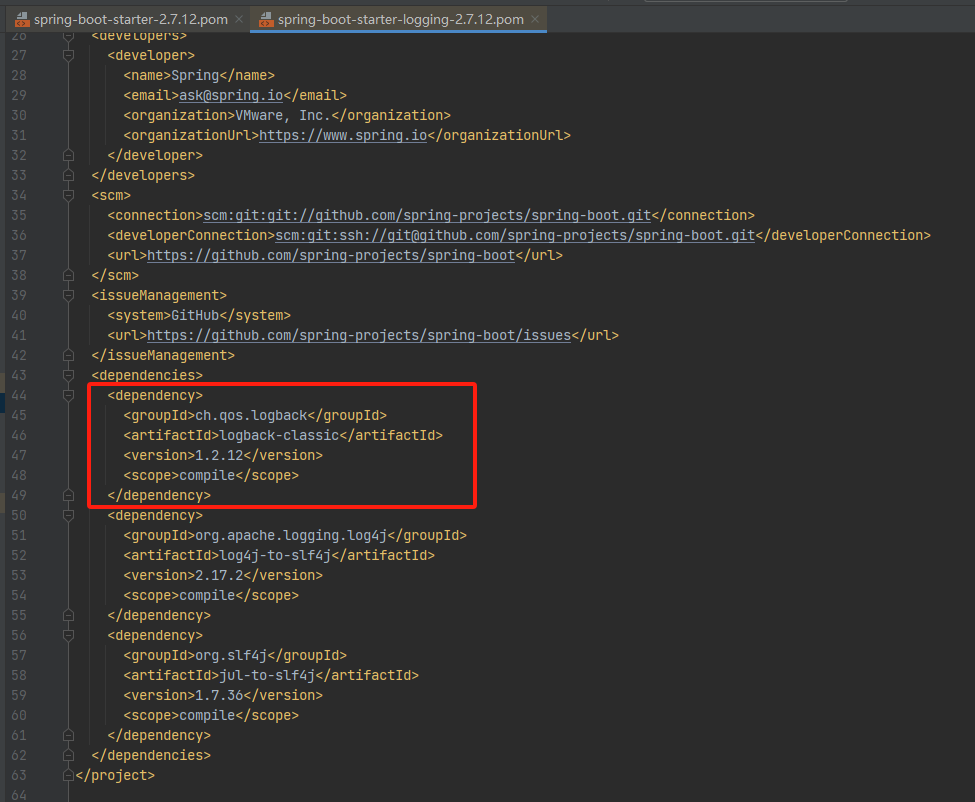Click the closing </project> tag

[115, 775]
